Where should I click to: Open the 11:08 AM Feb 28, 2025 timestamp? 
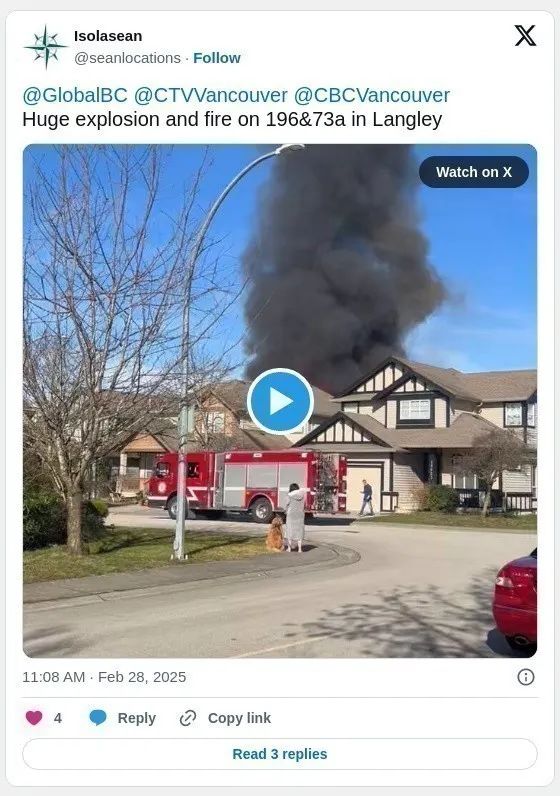104,677
